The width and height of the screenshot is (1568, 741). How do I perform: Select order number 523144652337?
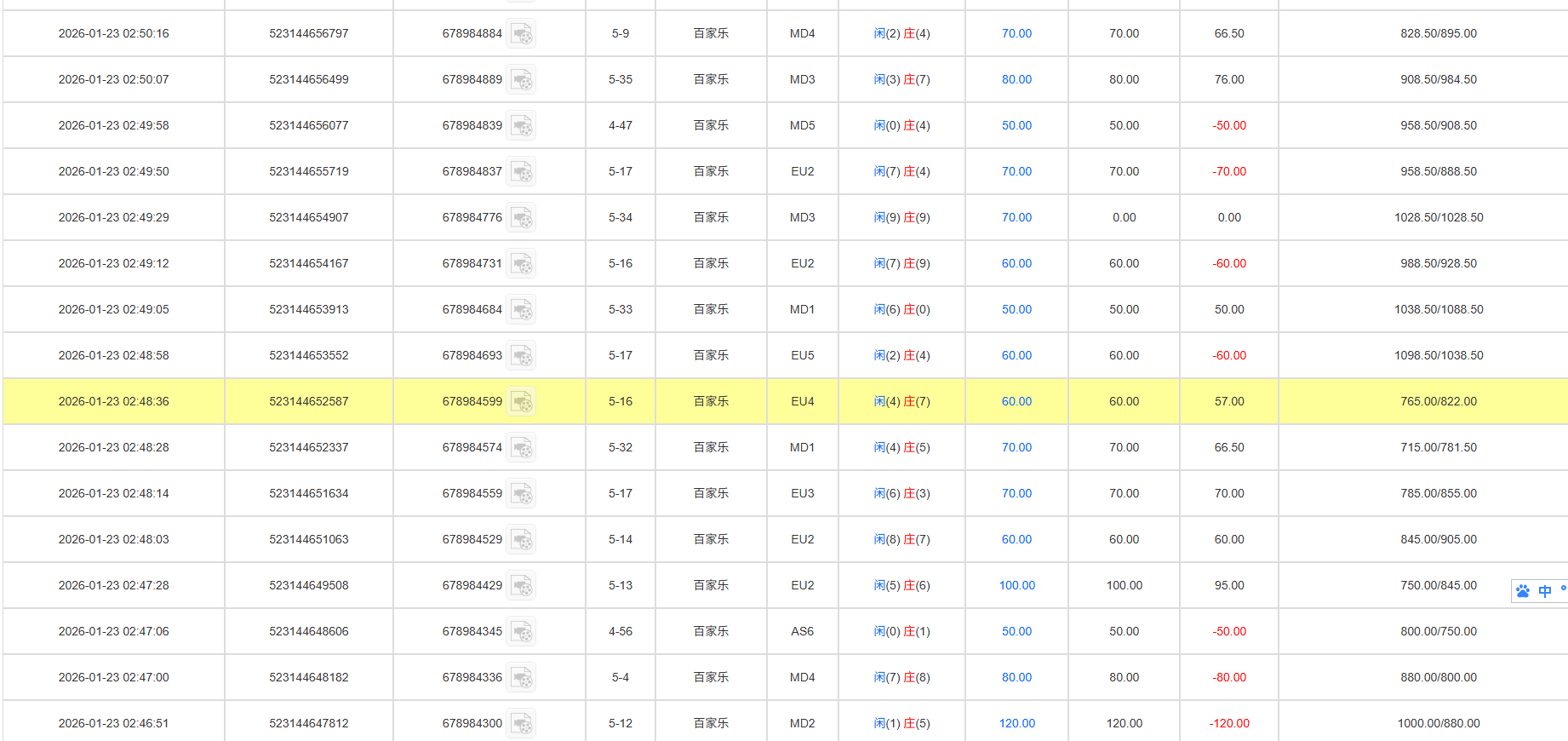pyautogui.click(x=309, y=448)
